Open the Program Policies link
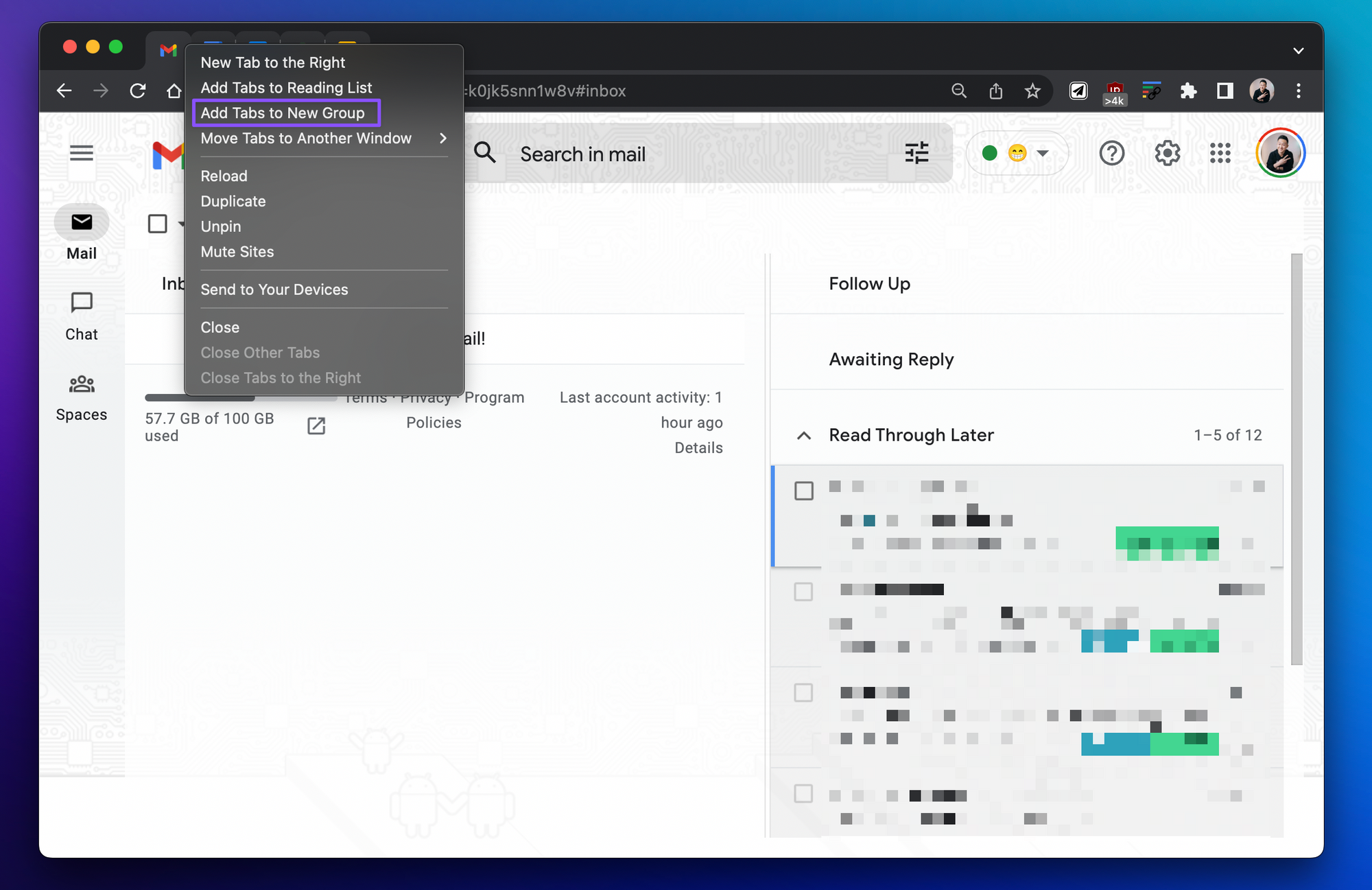1372x890 pixels. pos(434,423)
